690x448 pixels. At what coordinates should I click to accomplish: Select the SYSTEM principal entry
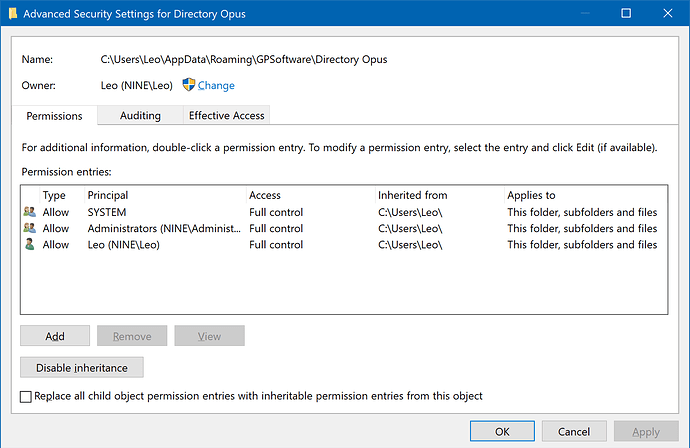(107, 212)
